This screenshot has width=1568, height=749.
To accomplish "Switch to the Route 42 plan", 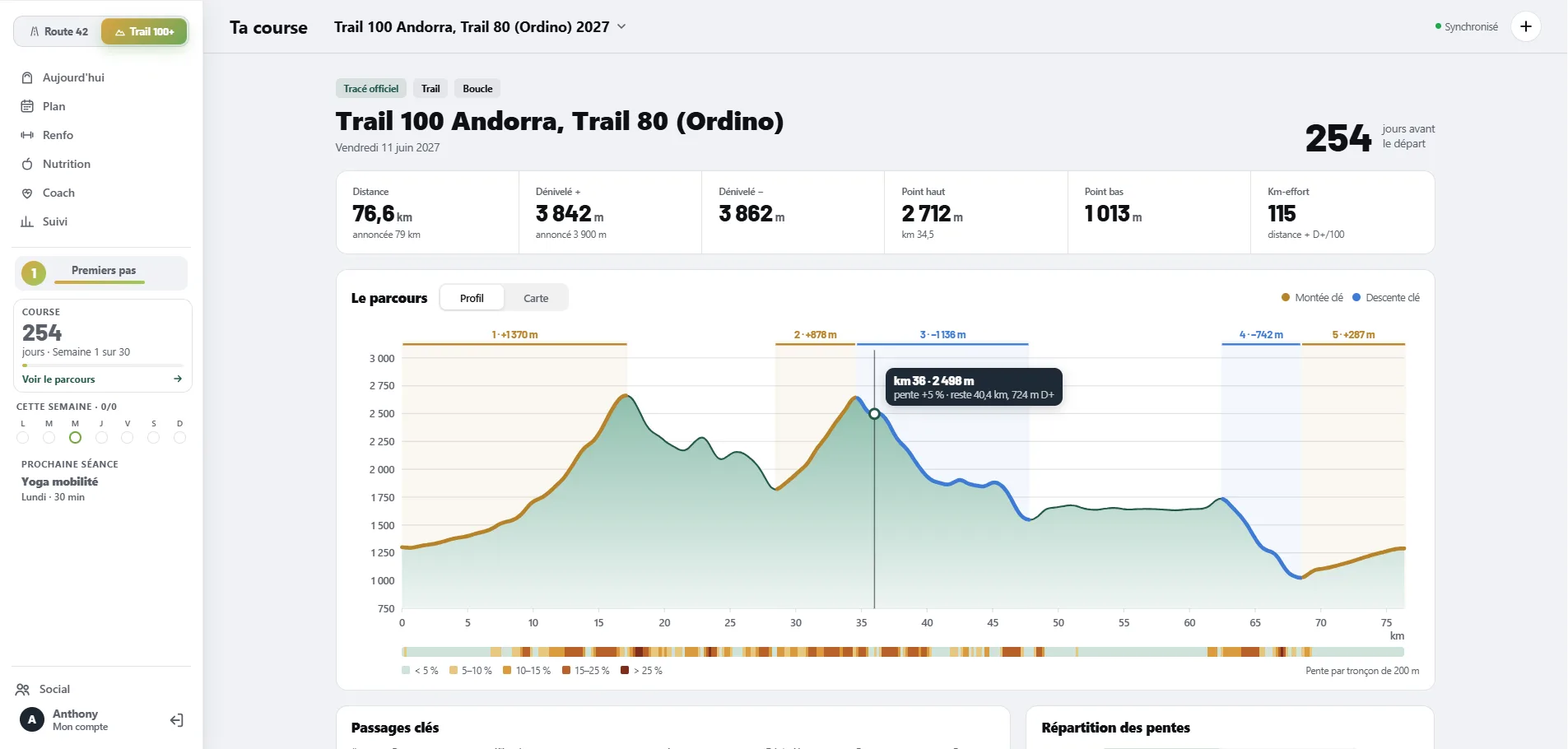I will [x=58, y=31].
